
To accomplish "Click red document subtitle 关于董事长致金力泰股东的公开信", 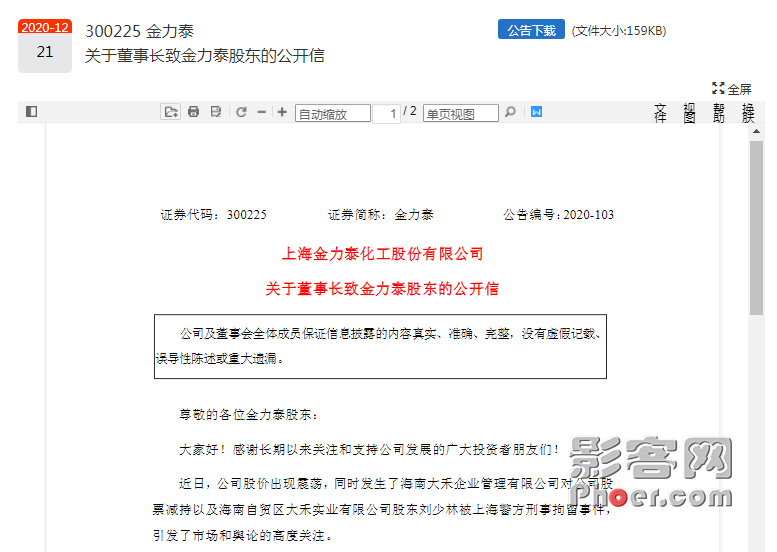I will [382, 288].
